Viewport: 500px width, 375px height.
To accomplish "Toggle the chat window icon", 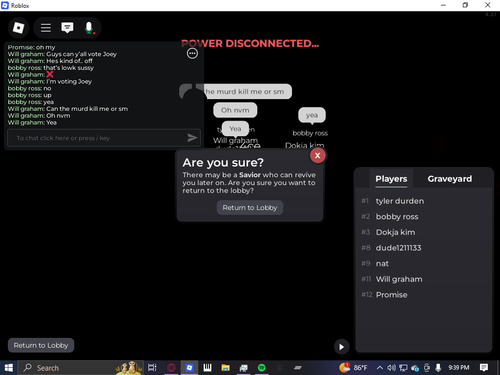I will [x=67, y=28].
